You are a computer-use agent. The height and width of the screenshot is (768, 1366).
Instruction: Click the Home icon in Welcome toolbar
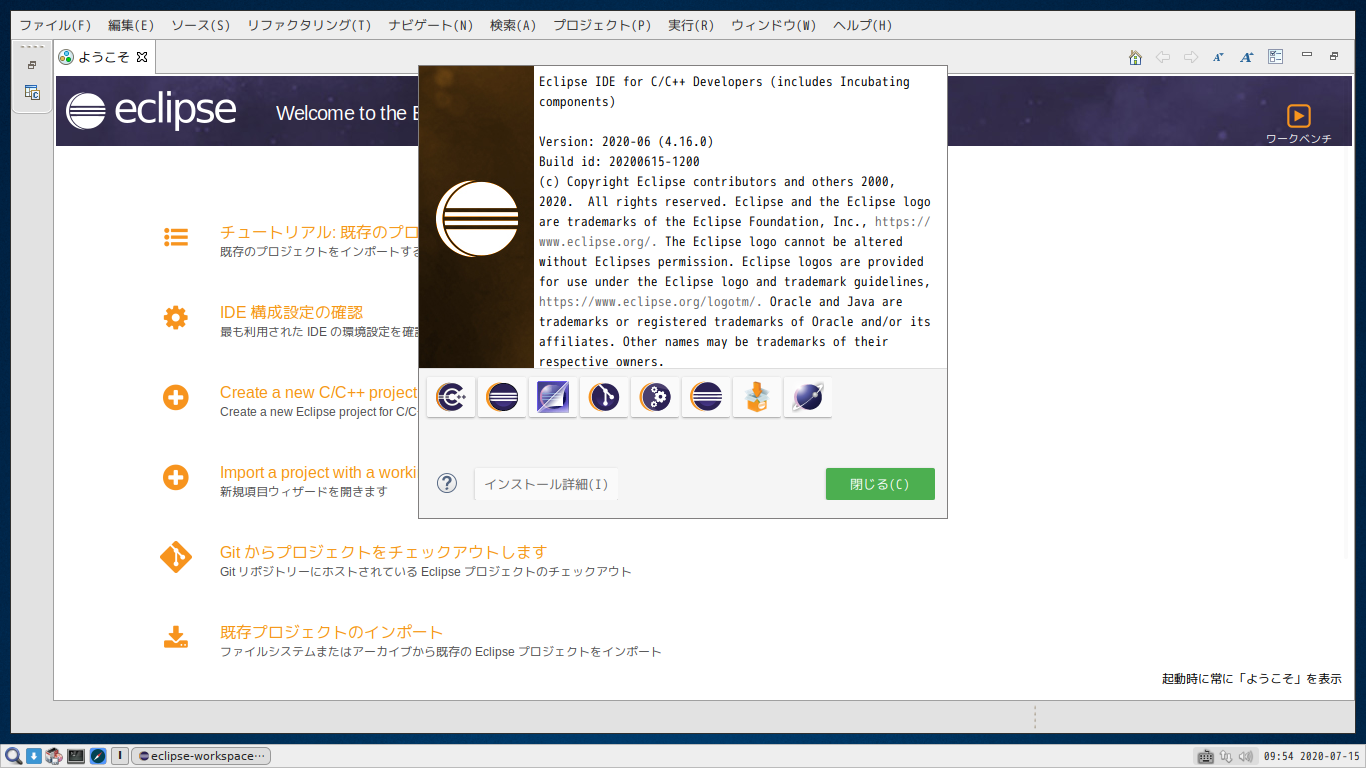1135,57
